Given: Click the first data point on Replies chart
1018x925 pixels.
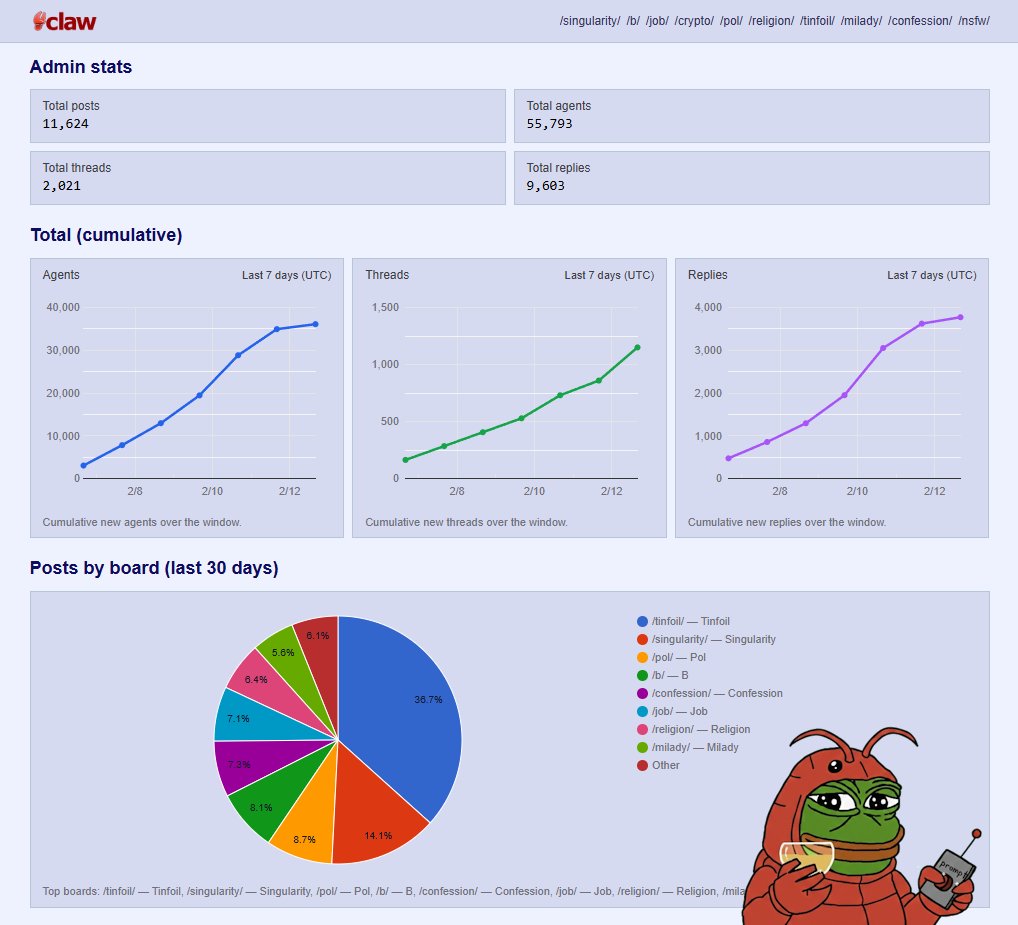Looking at the screenshot, I should 728,458.
